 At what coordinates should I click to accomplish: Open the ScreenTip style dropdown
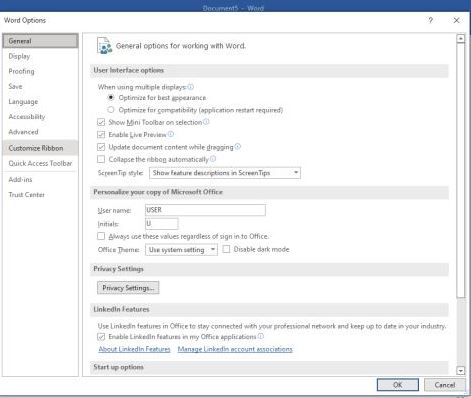click(225, 173)
